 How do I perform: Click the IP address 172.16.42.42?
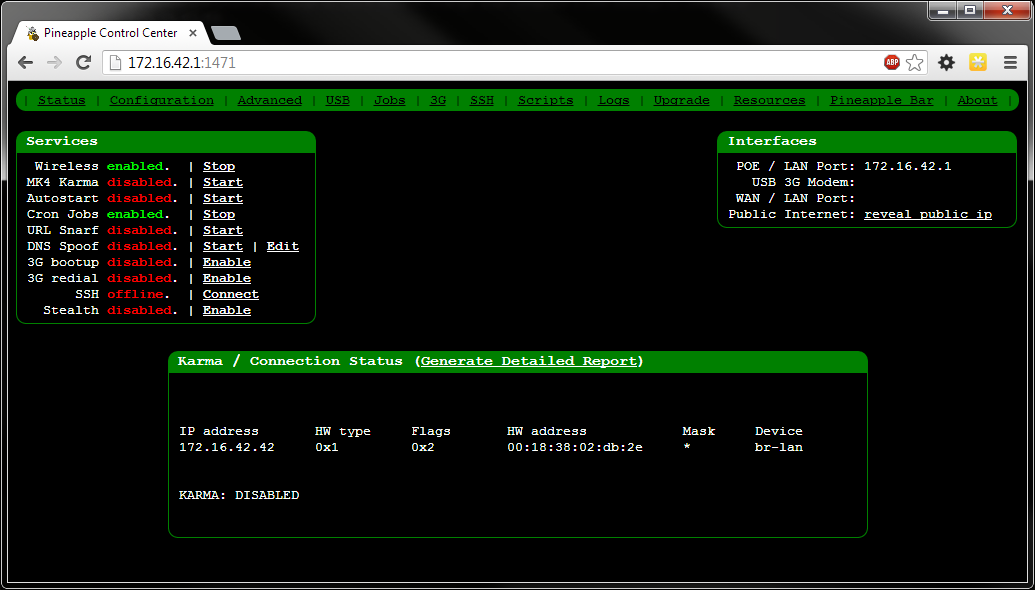point(226,447)
